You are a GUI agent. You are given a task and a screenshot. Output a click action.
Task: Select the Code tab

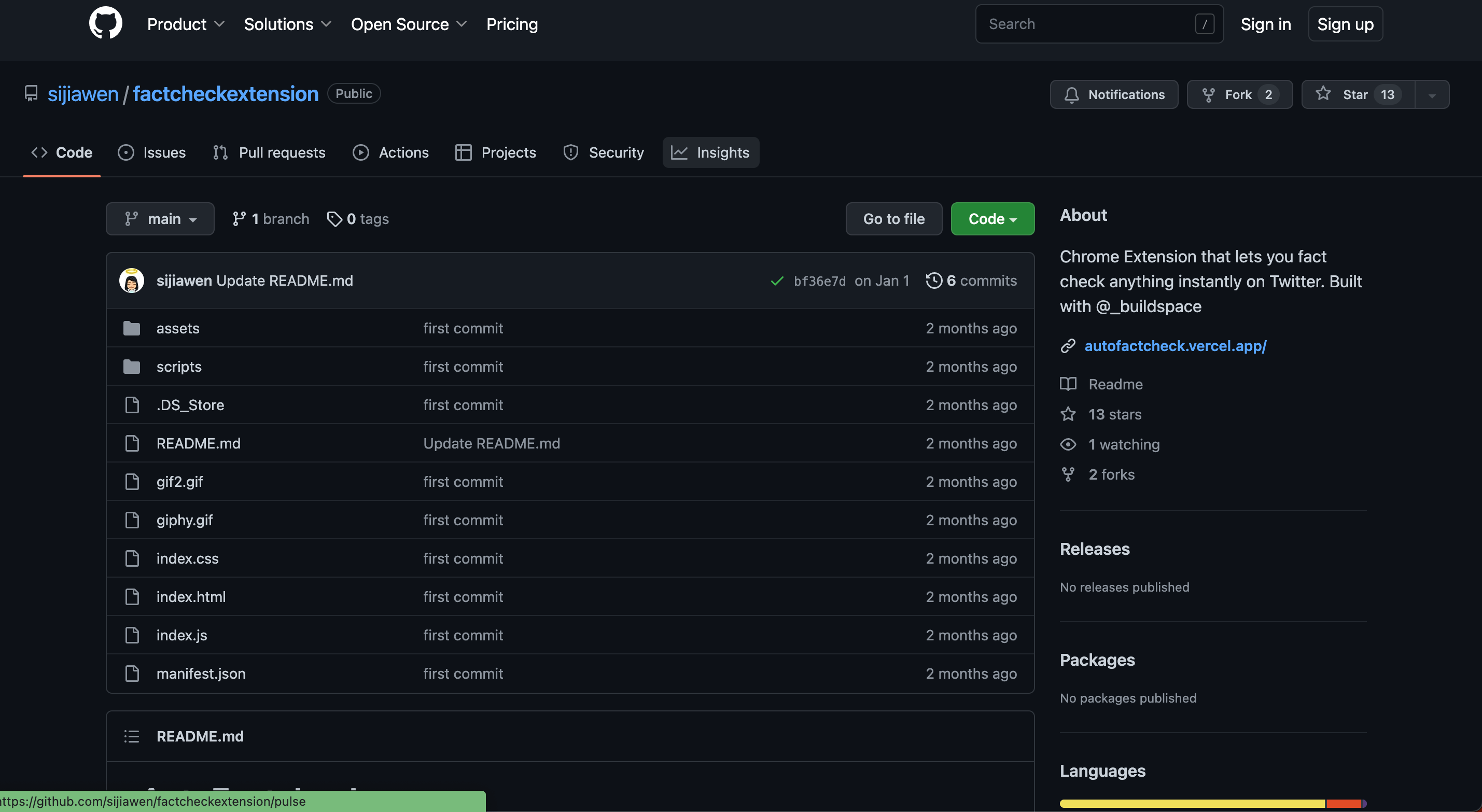pyautogui.click(x=62, y=152)
